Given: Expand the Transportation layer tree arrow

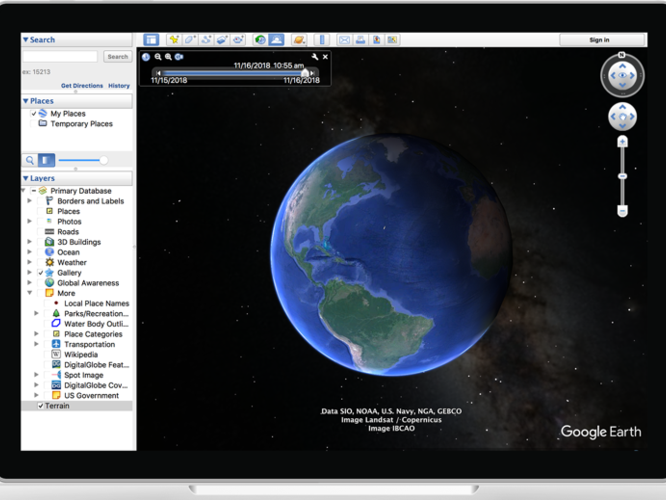Looking at the screenshot, I should [36, 344].
